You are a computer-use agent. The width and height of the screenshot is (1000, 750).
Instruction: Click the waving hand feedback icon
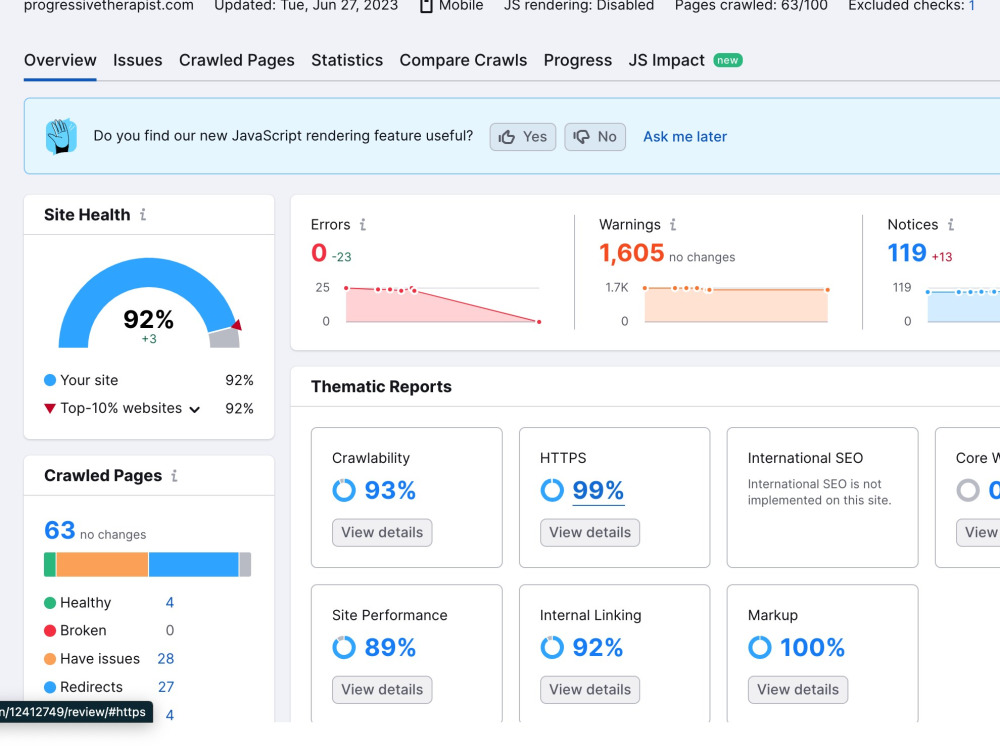pos(61,136)
